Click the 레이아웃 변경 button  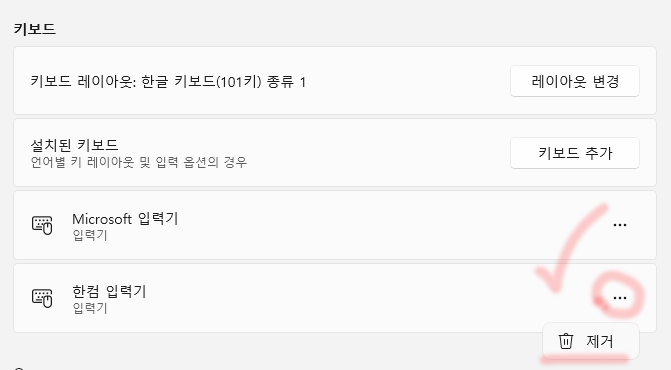click(x=575, y=81)
